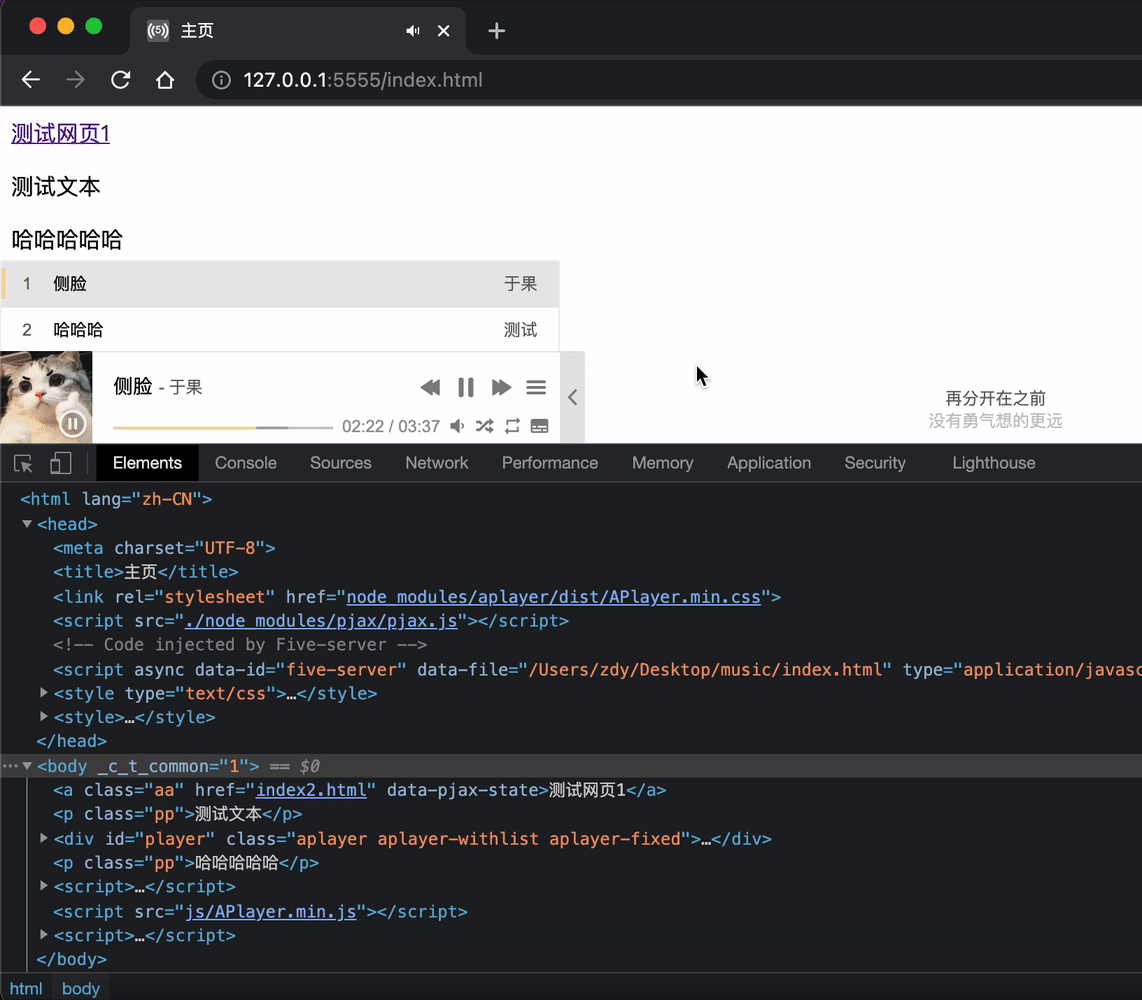This screenshot has height=1000, width=1142.
Task: Expand the first collapsed script node in body
Action: [44, 886]
